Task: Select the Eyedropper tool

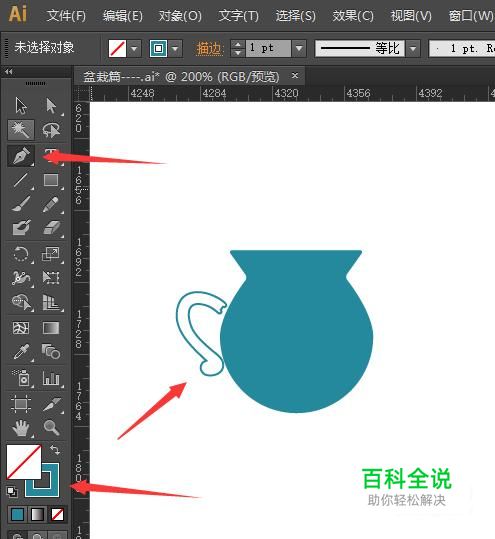Action: 21,352
